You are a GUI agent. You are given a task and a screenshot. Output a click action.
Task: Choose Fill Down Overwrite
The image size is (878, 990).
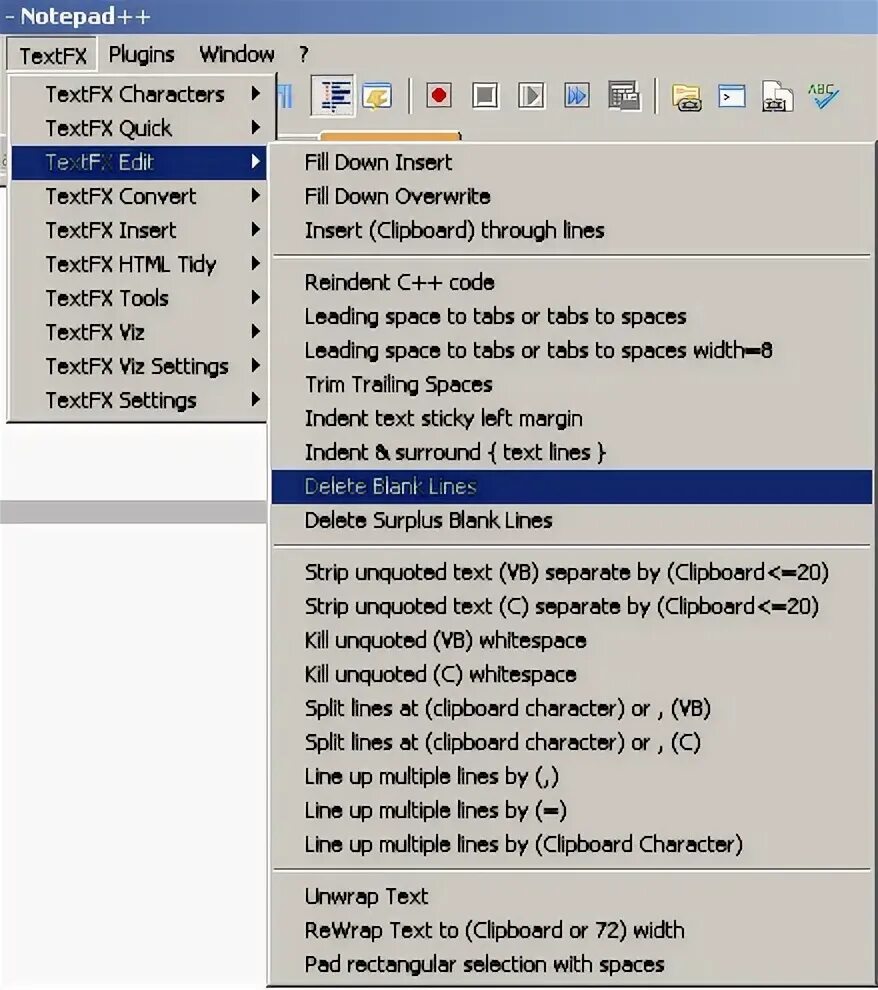[572, 196]
